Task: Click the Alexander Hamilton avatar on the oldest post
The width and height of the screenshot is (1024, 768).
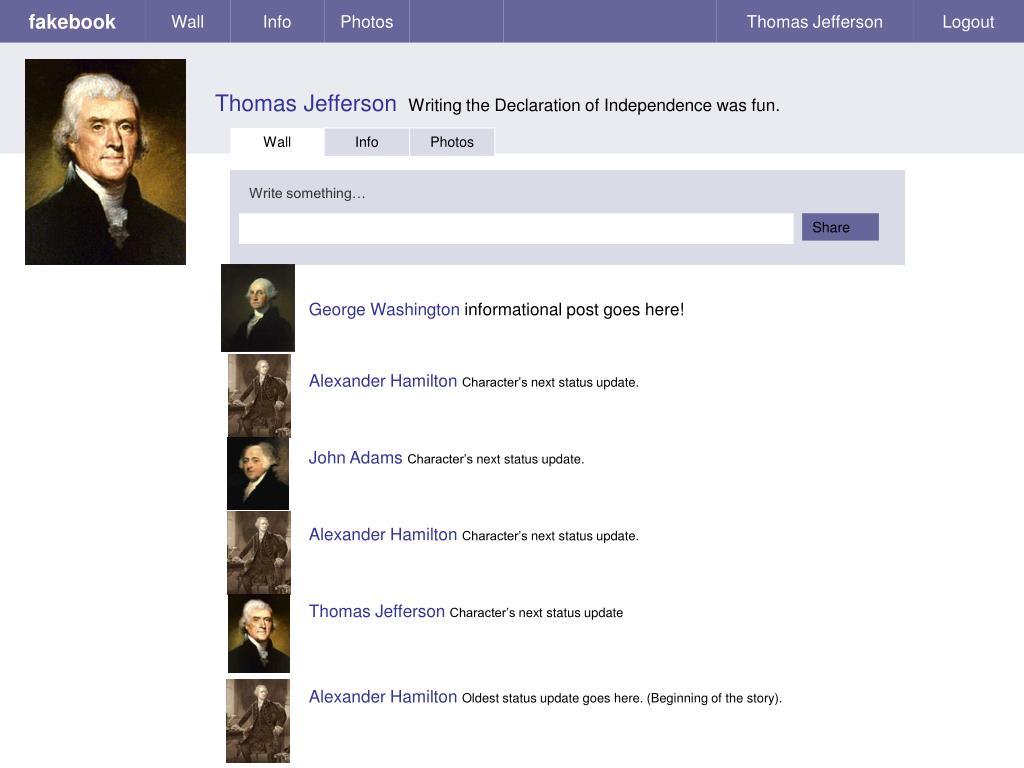Action: (x=258, y=721)
